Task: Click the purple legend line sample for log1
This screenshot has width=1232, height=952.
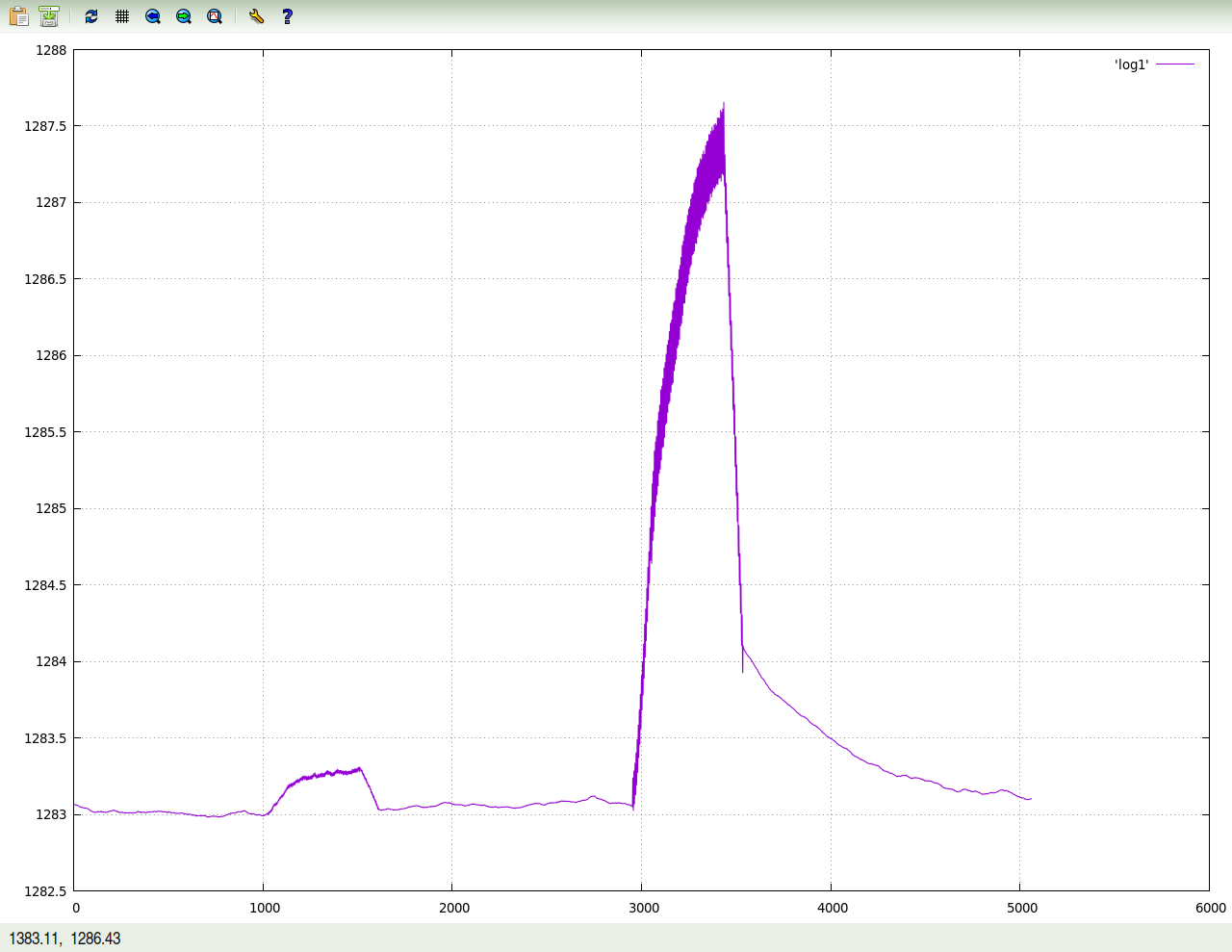Action: pyautogui.click(x=1175, y=64)
